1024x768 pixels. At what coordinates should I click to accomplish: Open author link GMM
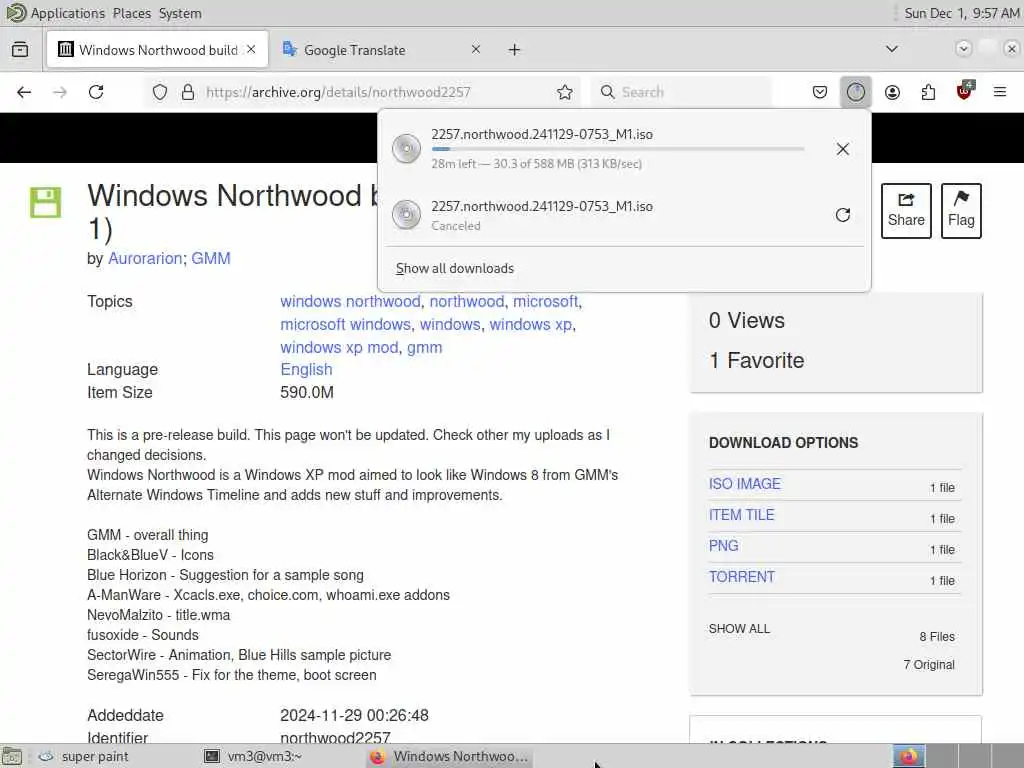point(210,259)
